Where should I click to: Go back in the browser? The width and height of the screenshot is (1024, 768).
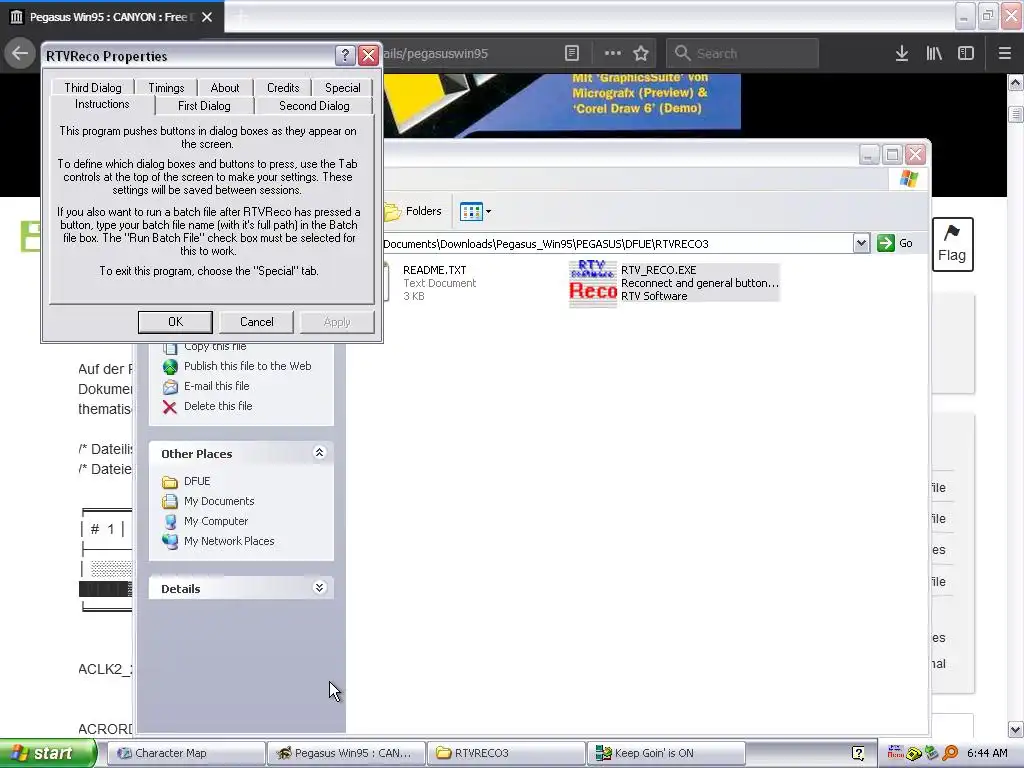[x=20, y=53]
